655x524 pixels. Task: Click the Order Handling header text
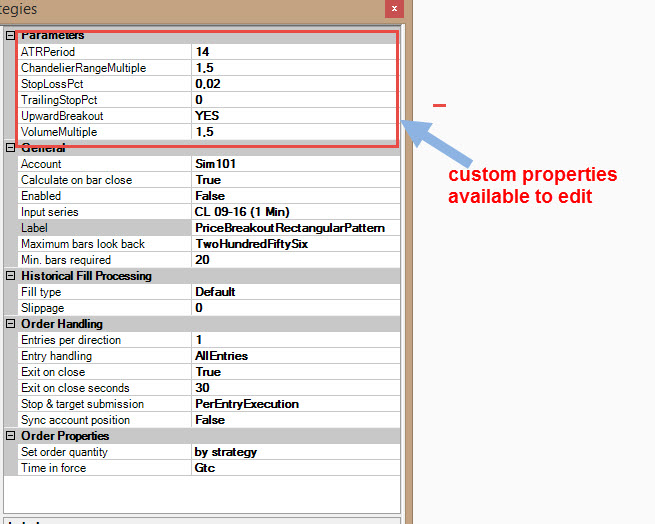[62, 324]
